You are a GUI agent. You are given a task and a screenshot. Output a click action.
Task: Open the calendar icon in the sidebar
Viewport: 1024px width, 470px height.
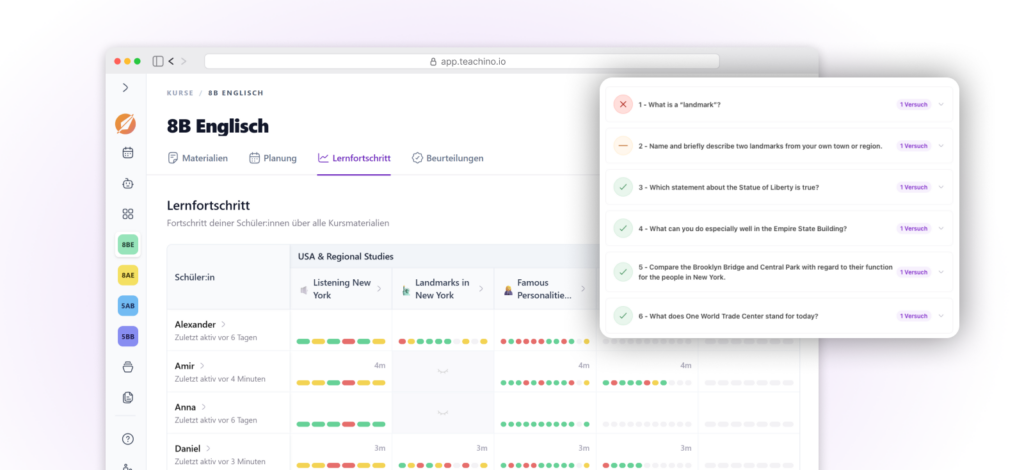128,153
